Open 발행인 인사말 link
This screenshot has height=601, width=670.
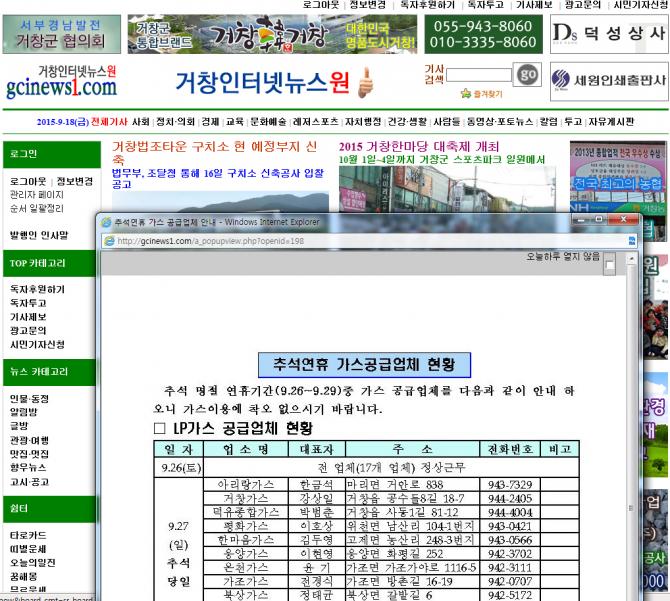39,235
